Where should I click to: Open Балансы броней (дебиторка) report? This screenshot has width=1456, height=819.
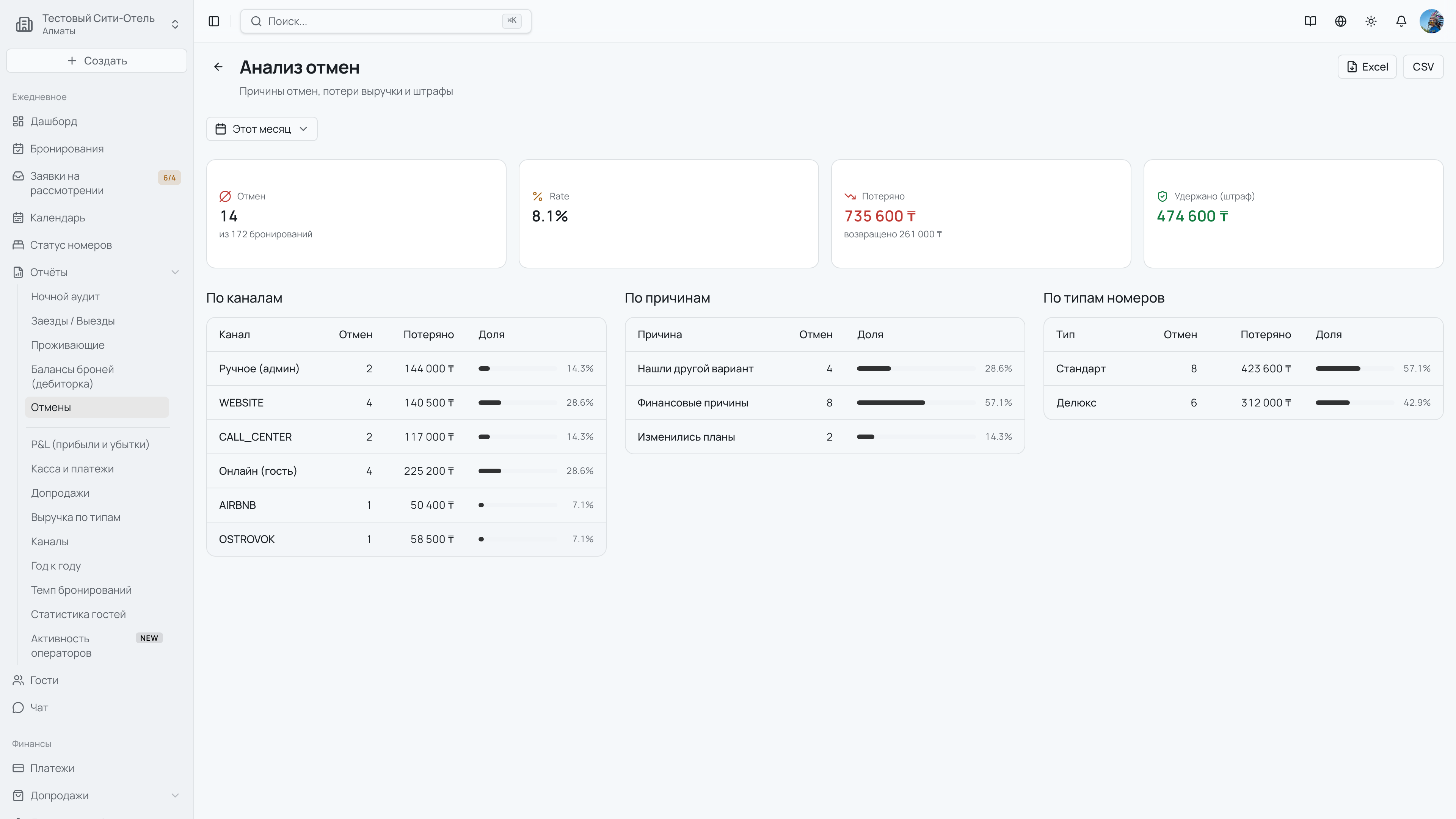[x=72, y=377]
